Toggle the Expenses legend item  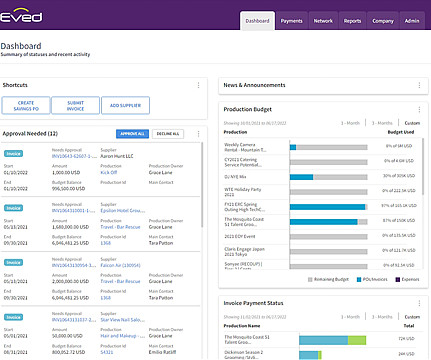407,279
